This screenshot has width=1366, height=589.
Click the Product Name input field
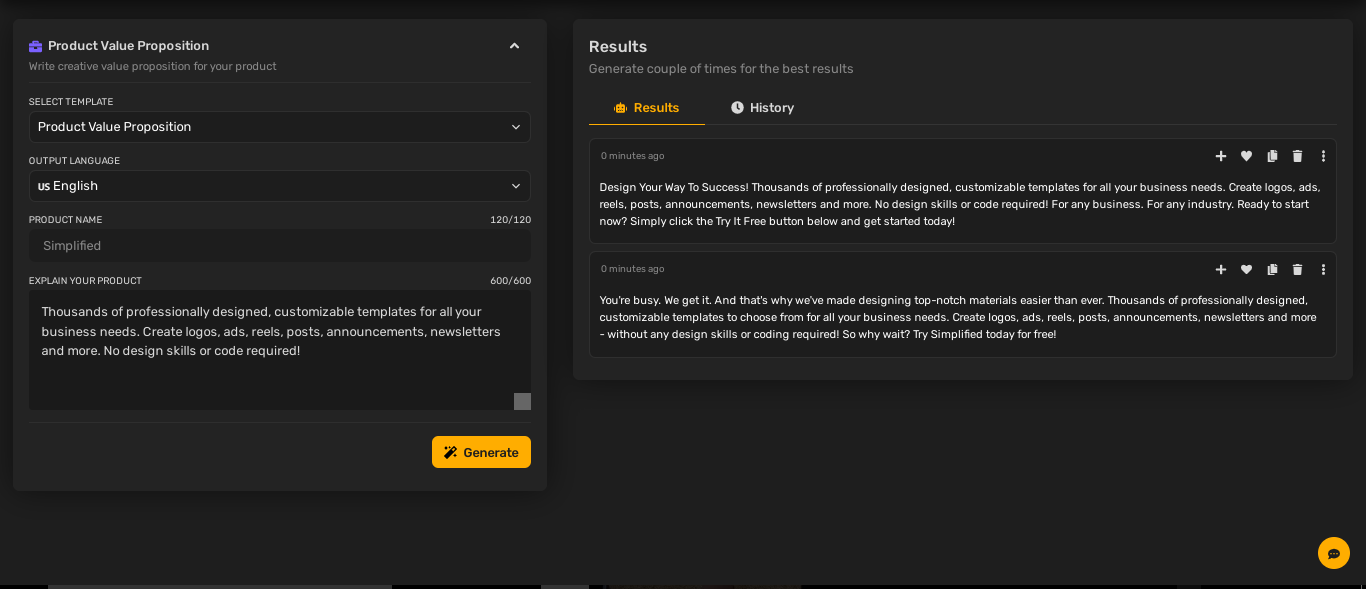coord(280,246)
